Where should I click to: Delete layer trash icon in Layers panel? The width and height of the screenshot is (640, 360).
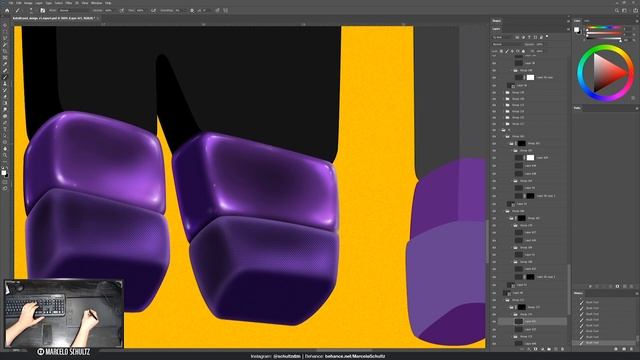(x=562, y=349)
